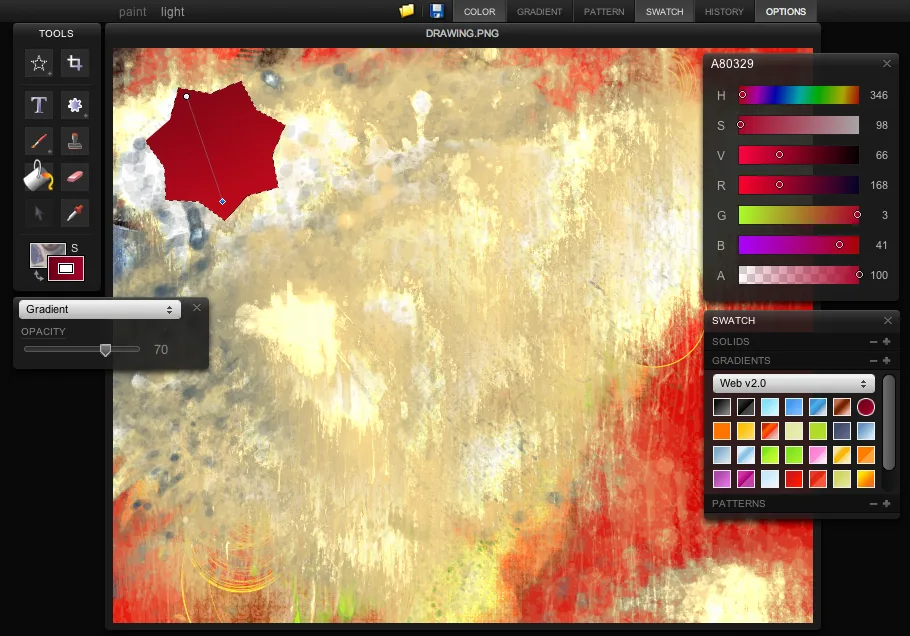910x636 pixels.
Task: Switch to the Eraser tool
Action: pyautogui.click(x=75, y=176)
